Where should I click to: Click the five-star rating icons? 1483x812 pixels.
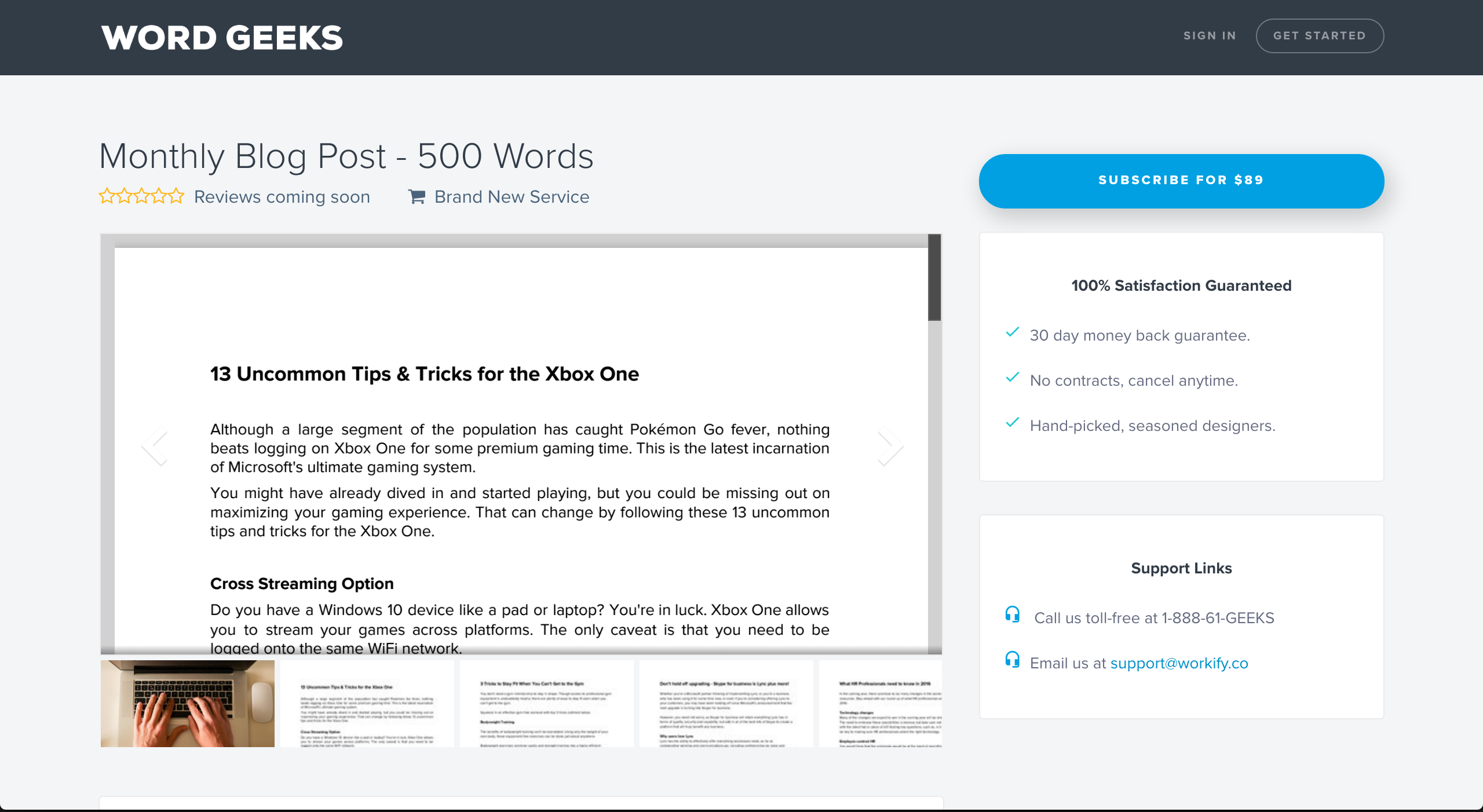141,196
